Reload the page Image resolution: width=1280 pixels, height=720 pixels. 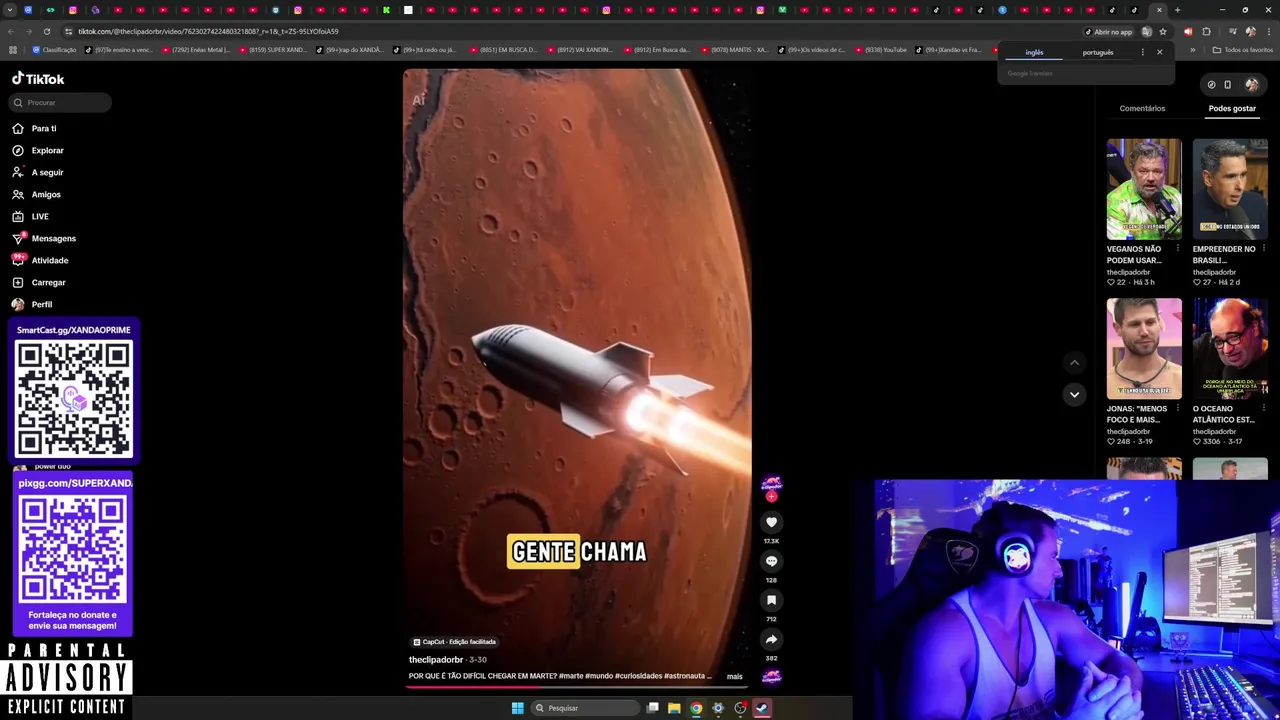[46, 32]
